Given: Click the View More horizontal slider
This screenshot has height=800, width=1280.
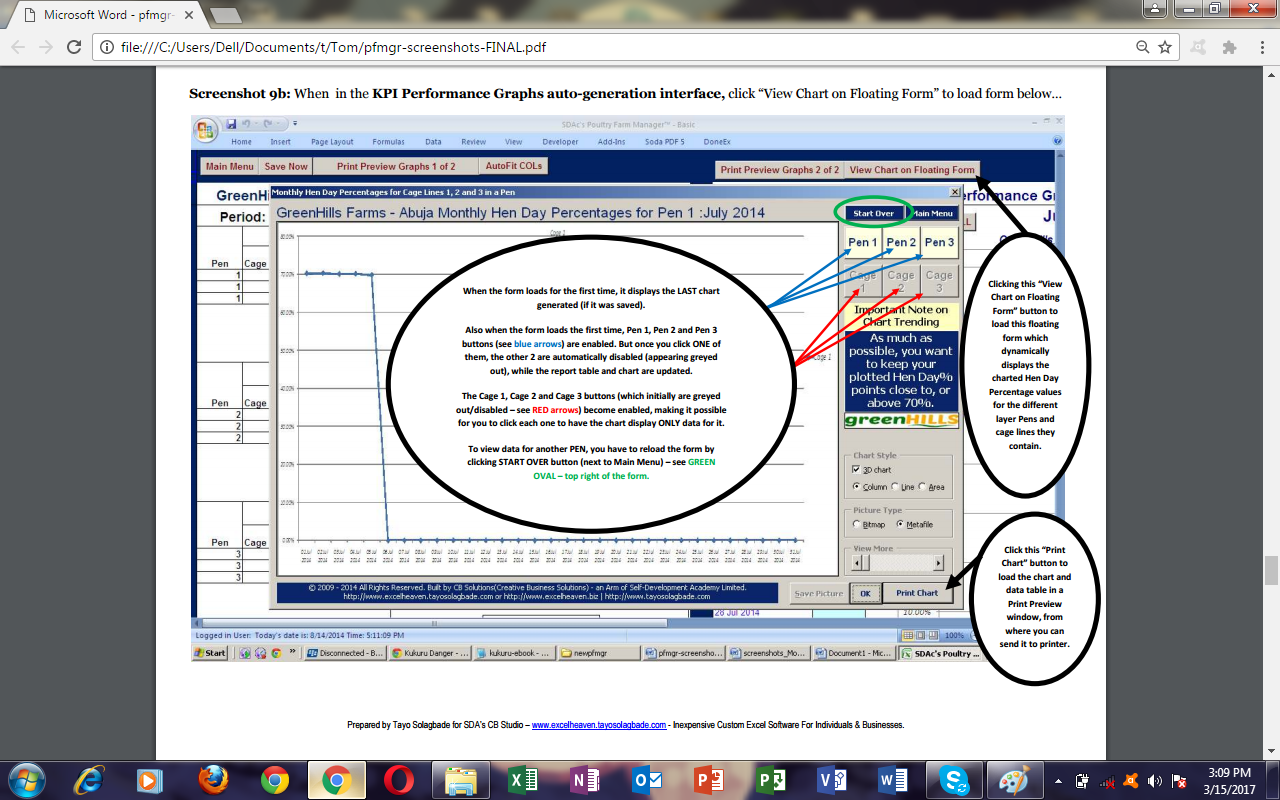Looking at the screenshot, I should tap(898, 563).
